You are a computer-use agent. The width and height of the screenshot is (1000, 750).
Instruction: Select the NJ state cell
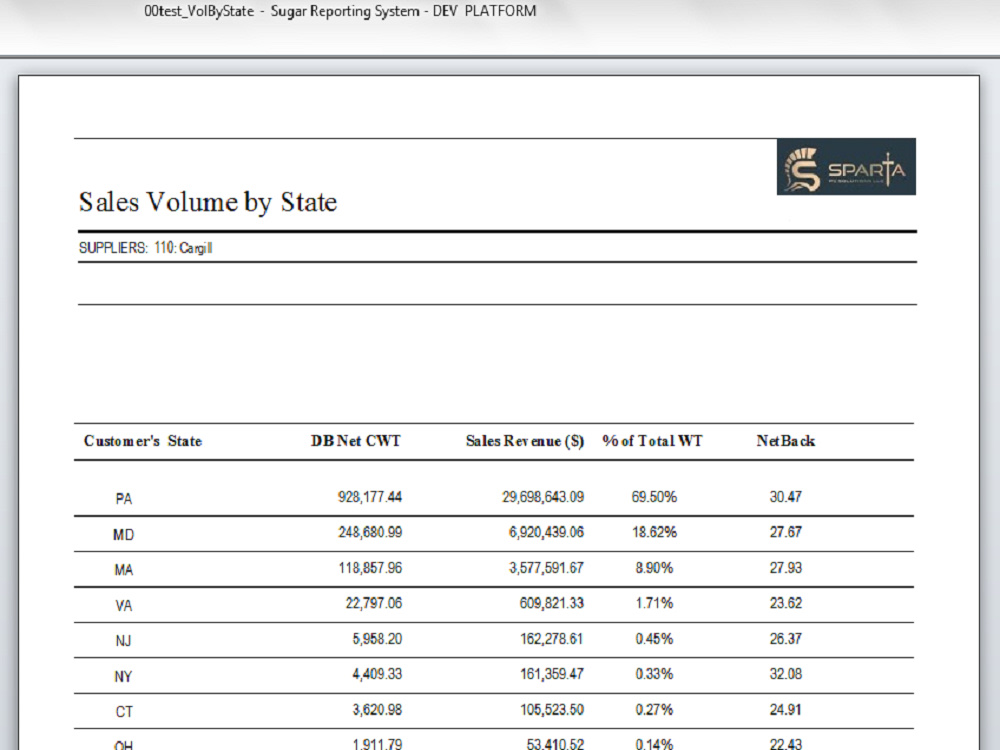[x=124, y=640]
